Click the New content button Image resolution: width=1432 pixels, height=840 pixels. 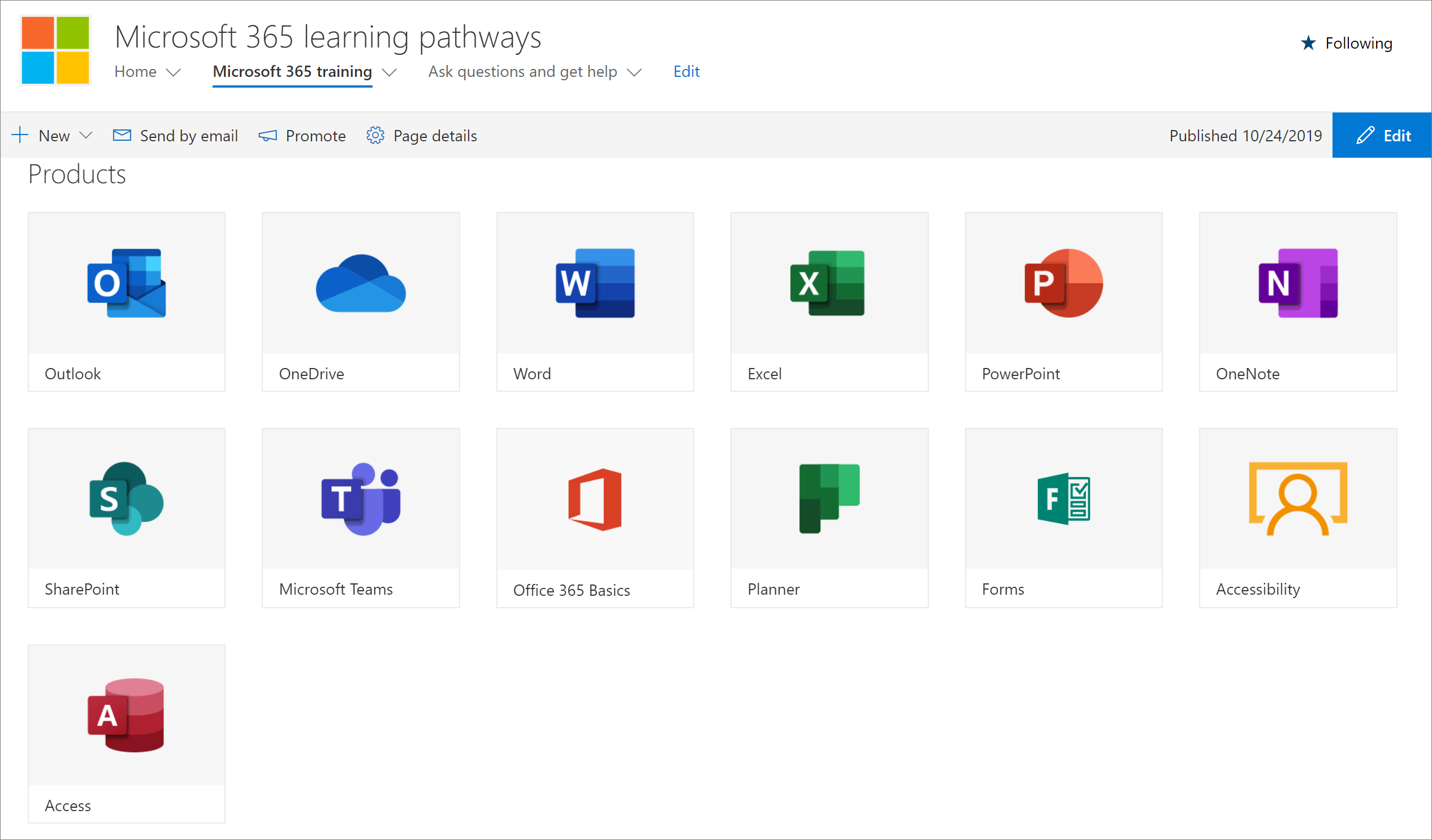52,134
